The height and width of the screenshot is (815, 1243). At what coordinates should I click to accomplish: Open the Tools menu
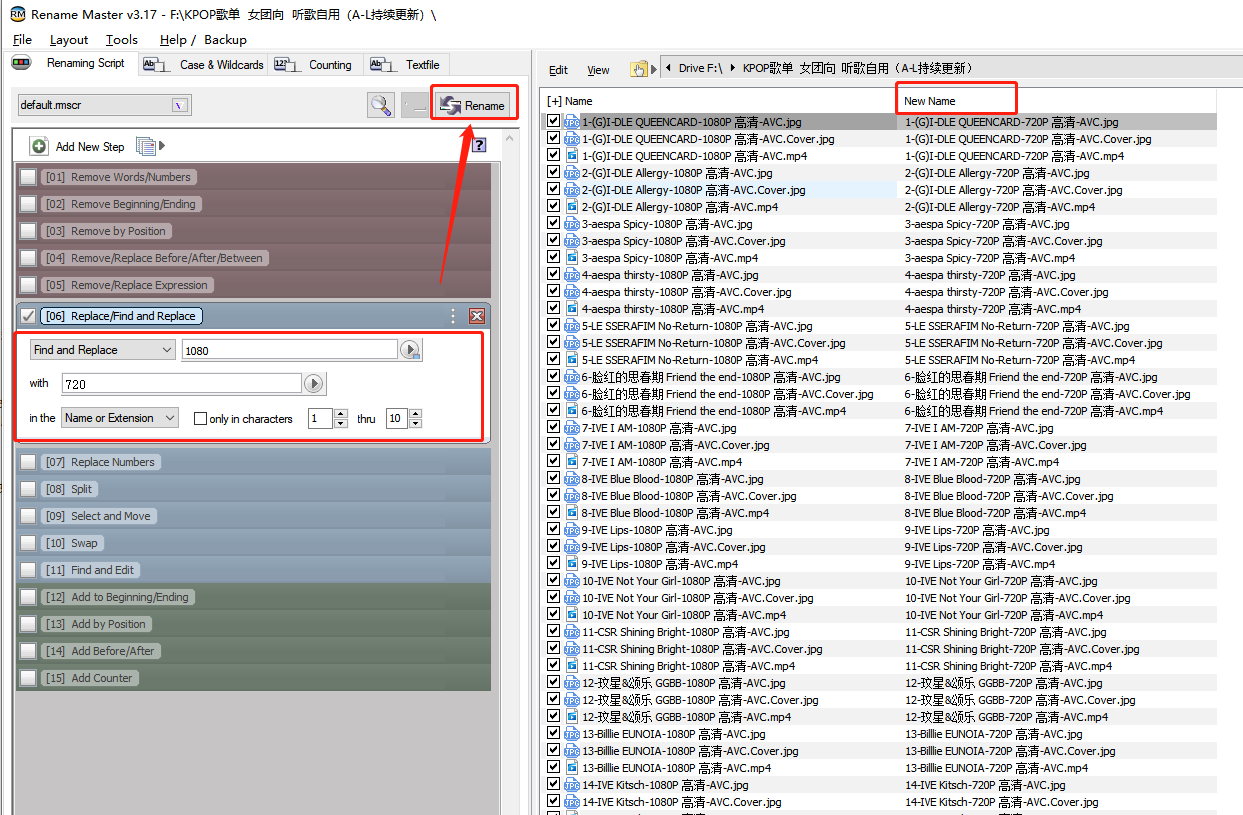[122, 40]
